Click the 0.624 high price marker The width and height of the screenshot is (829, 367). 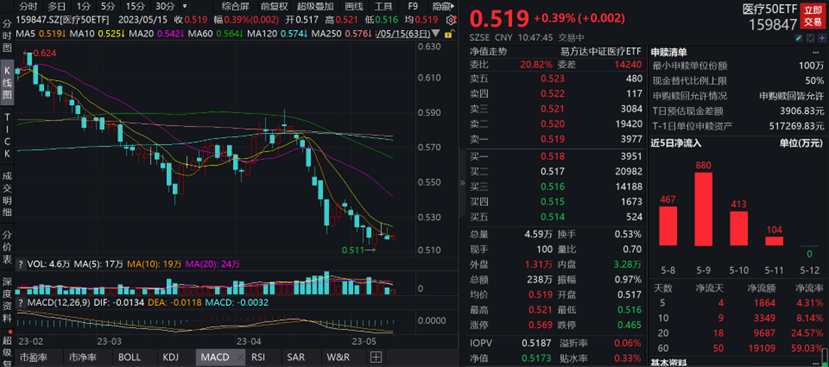point(44,53)
